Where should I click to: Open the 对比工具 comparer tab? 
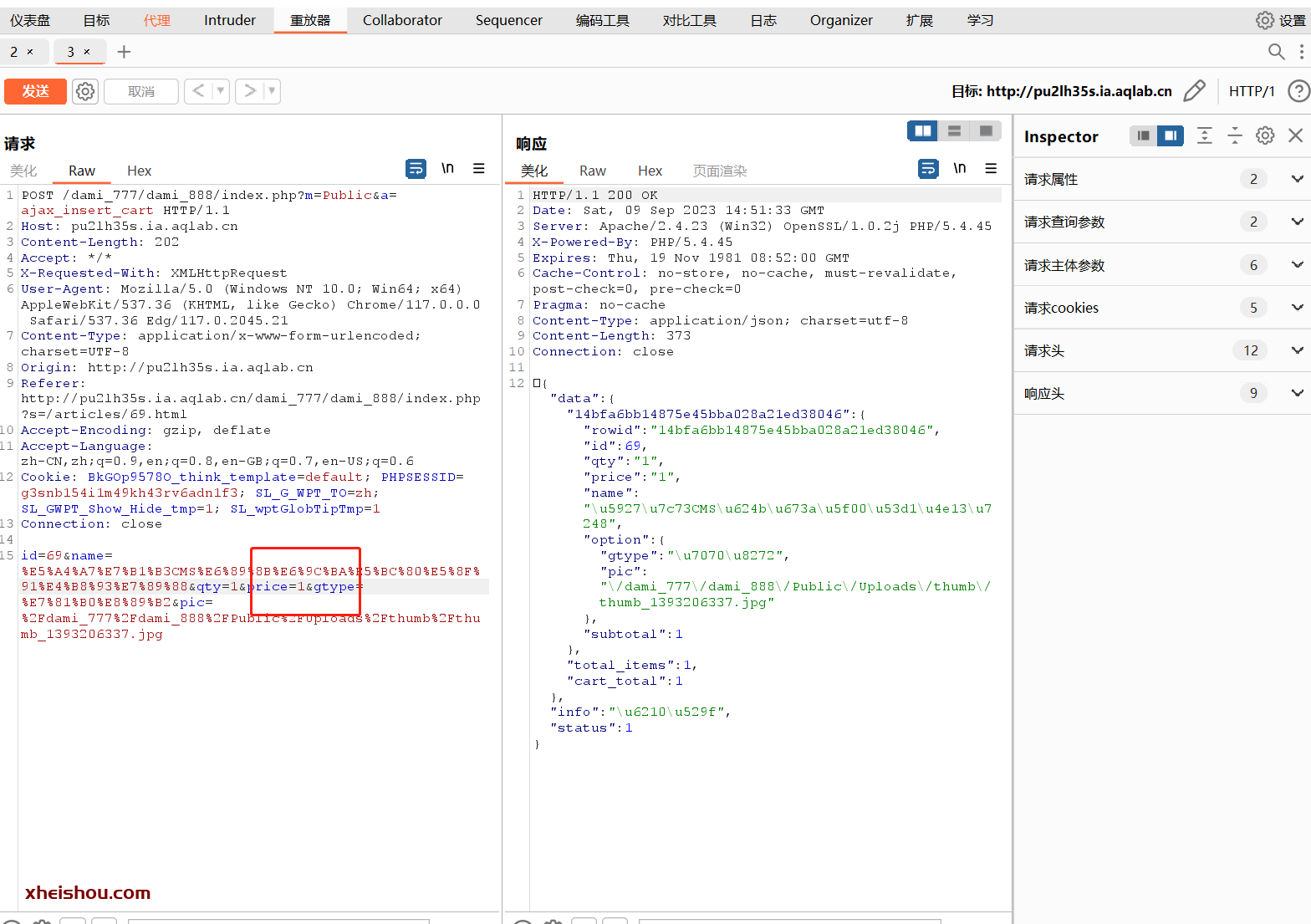(x=690, y=20)
